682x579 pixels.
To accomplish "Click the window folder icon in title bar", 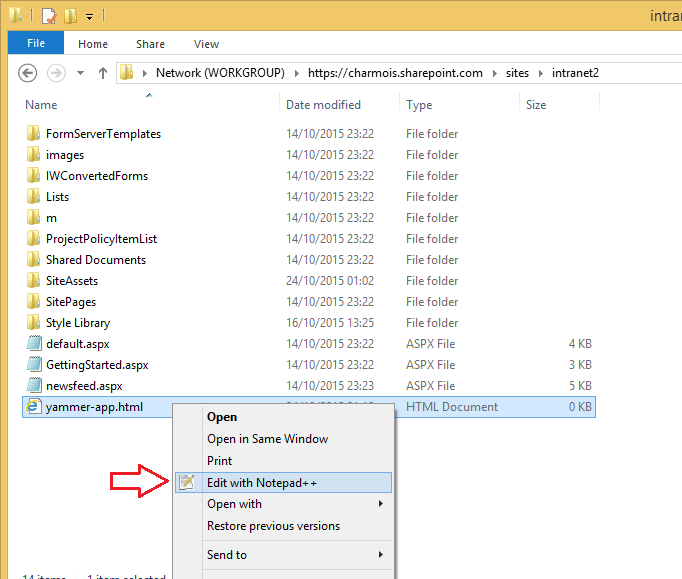I will 15,15.
